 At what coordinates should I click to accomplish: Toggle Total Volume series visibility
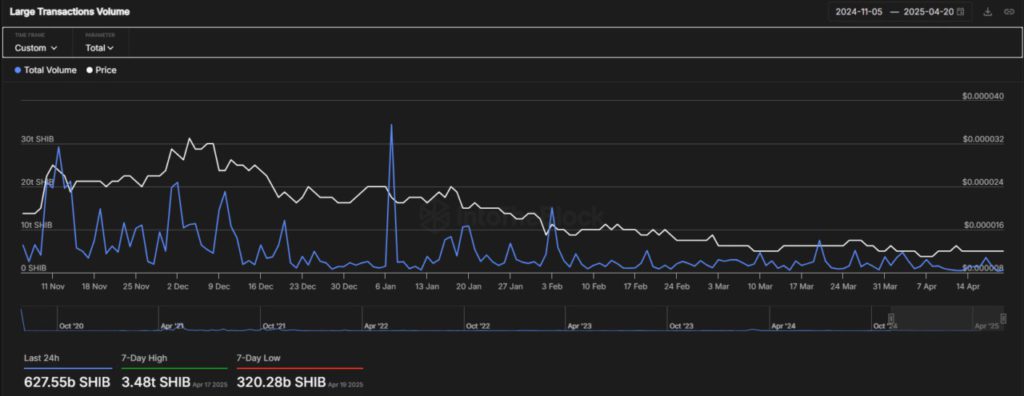(45, 70)
